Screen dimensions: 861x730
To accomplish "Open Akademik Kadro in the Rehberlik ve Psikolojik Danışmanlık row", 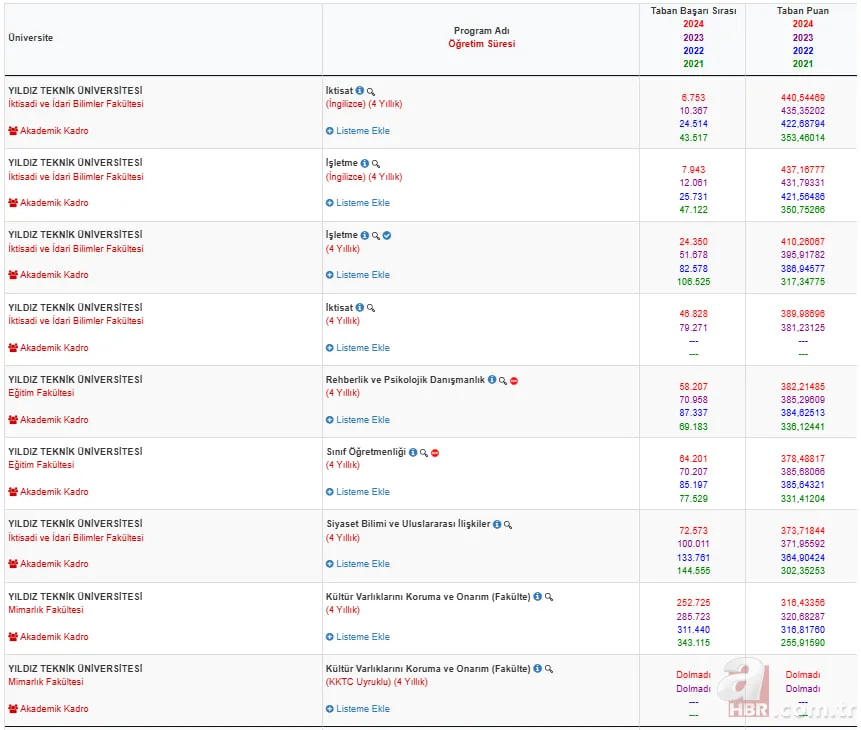I will tap(48, 420).
